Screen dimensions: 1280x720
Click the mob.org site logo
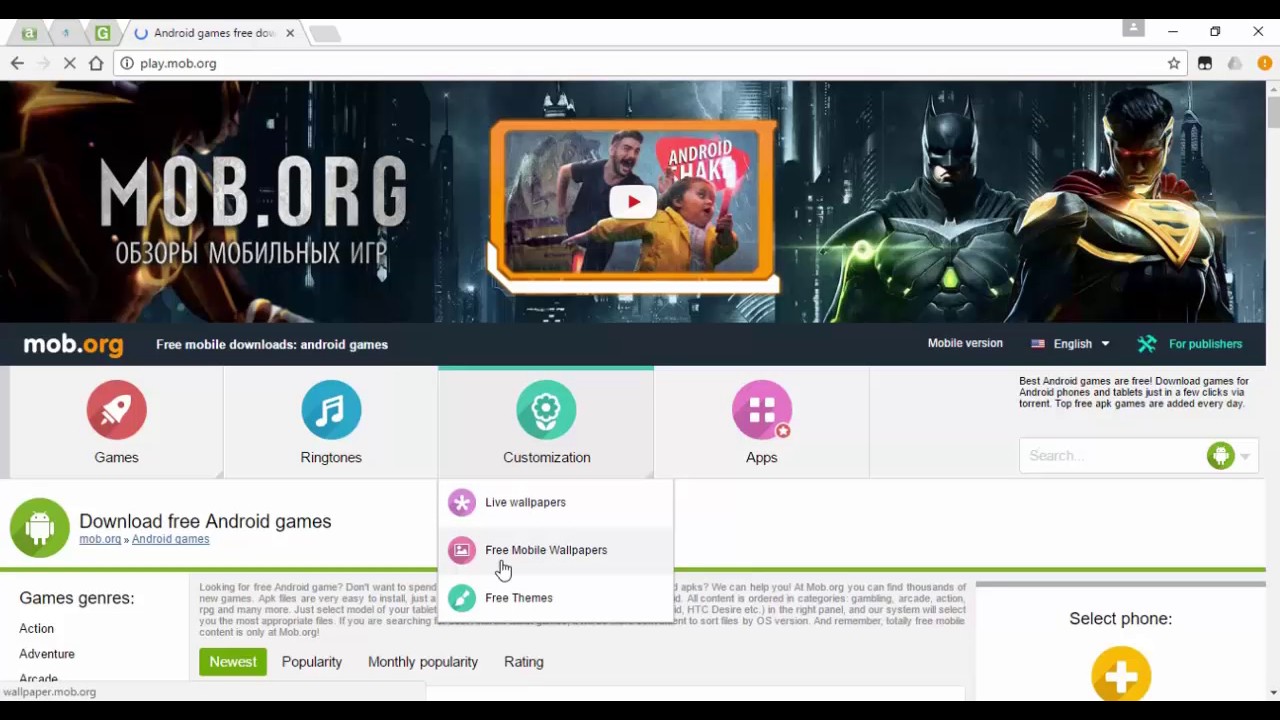73,345
